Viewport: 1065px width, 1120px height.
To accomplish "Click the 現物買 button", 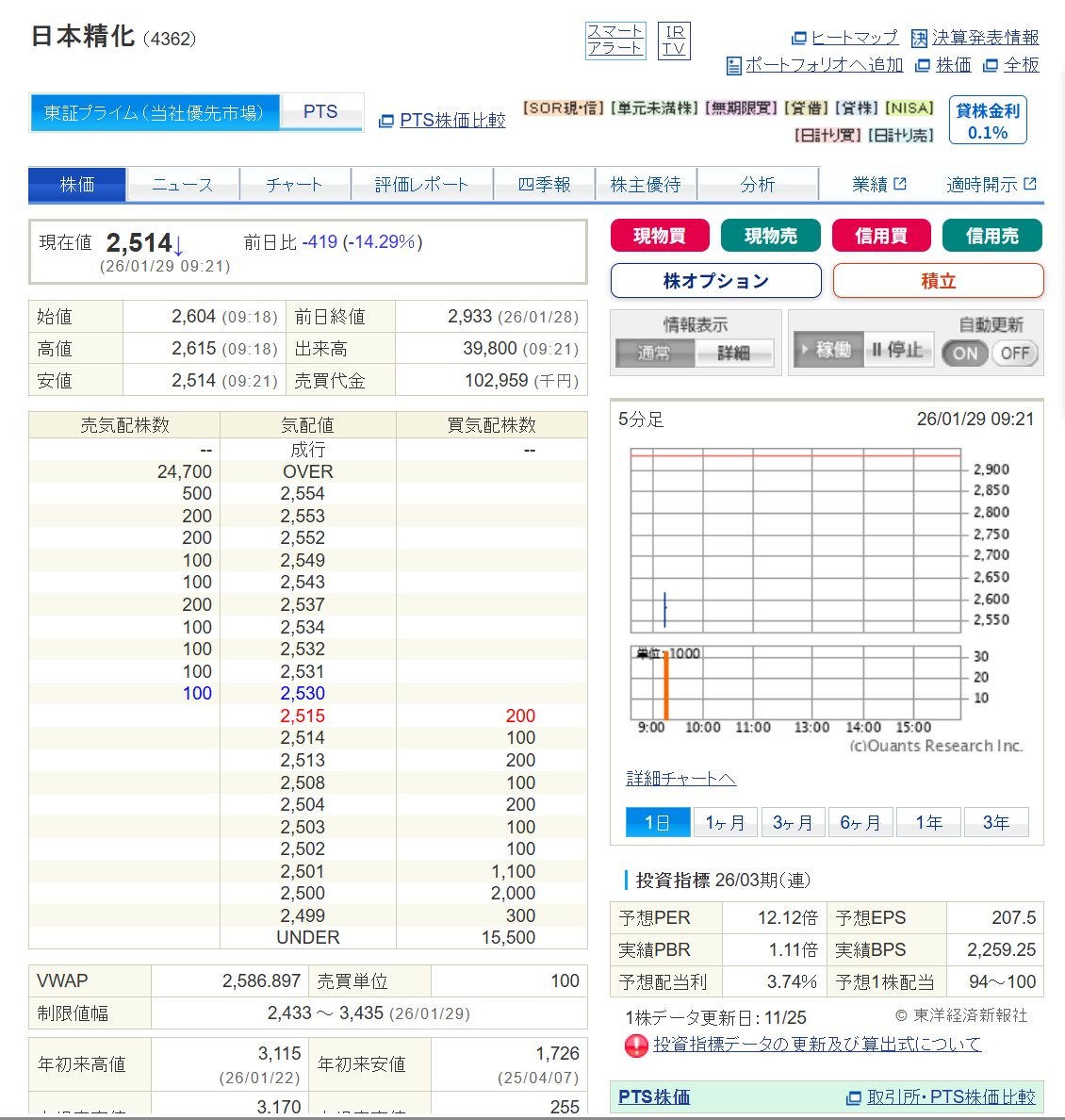I will pyautogui.click(x=660, y=236).
